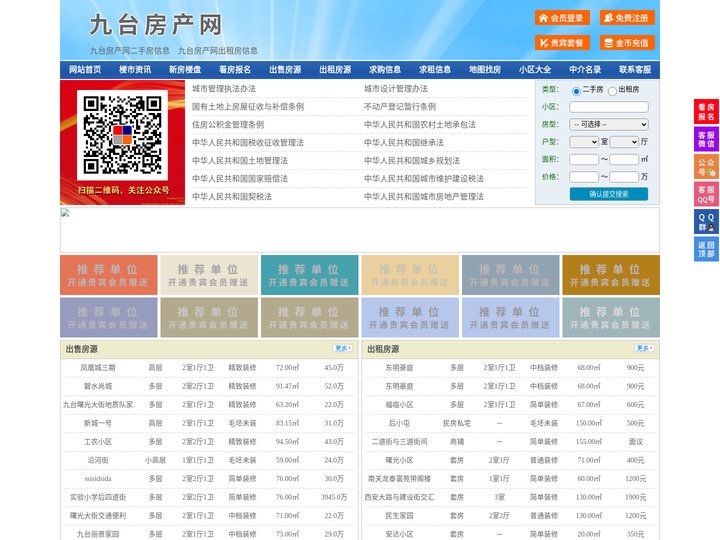Open the 看房报名 side floating icon
Viewport: 720px width, 540px height.
[x=706, y=112]
